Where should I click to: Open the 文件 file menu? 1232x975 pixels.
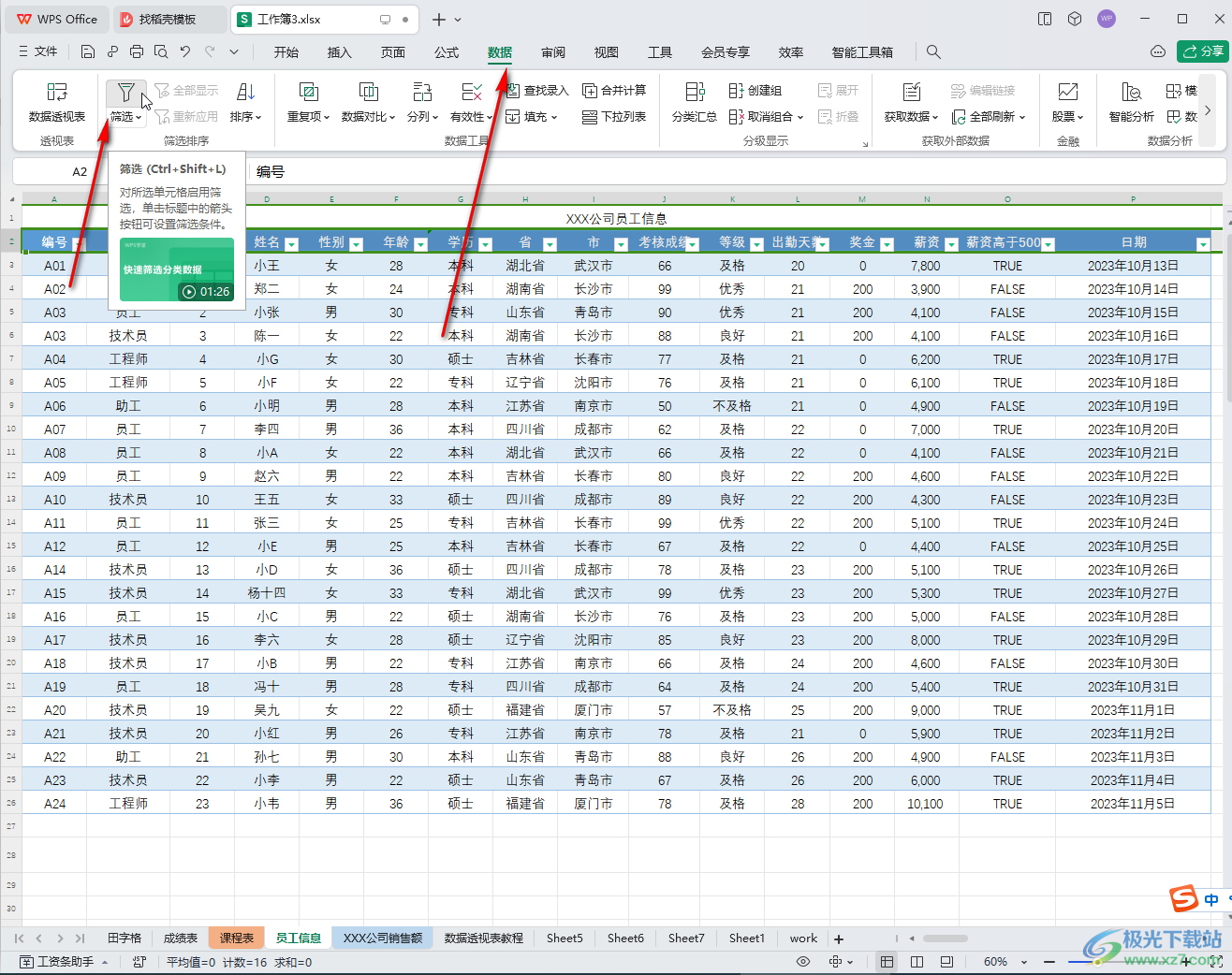[38, 52]
